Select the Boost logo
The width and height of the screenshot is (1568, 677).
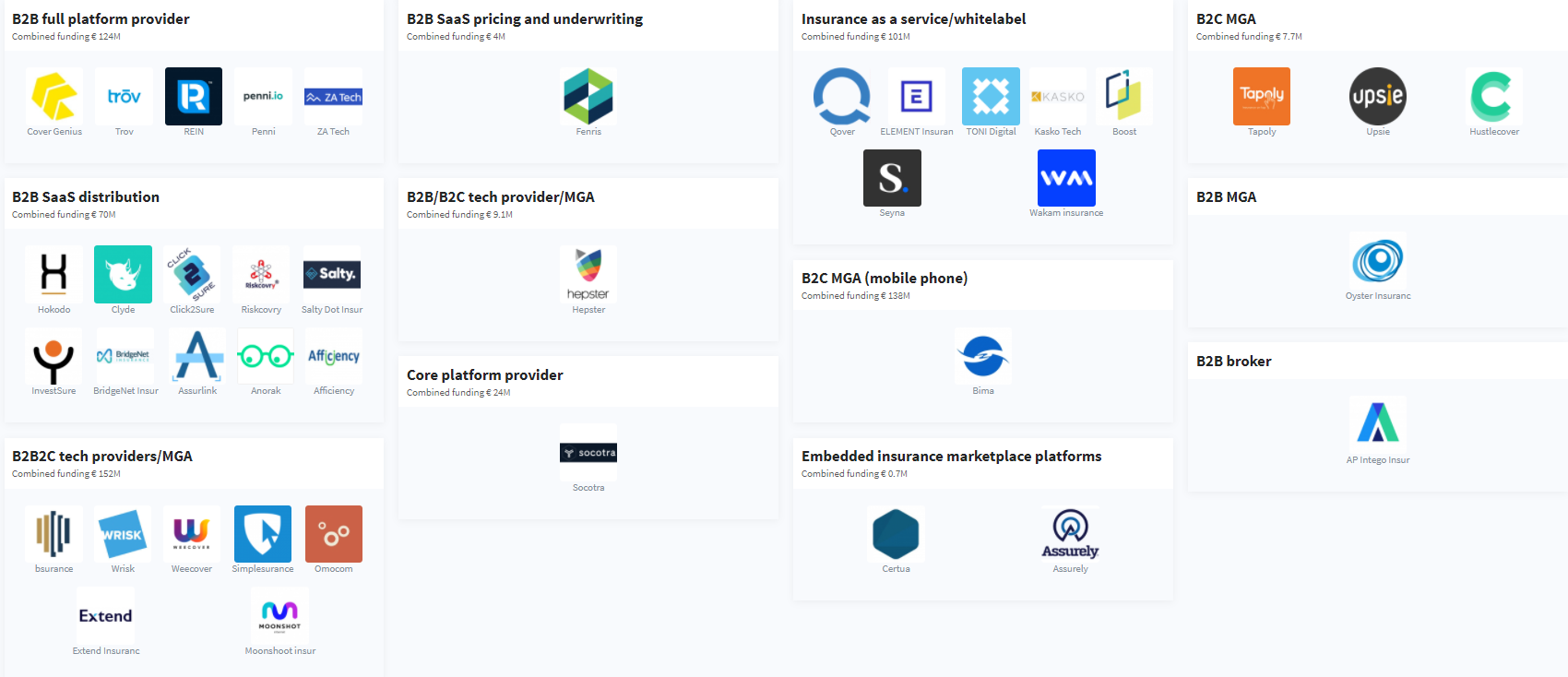tap(1124, 96)
